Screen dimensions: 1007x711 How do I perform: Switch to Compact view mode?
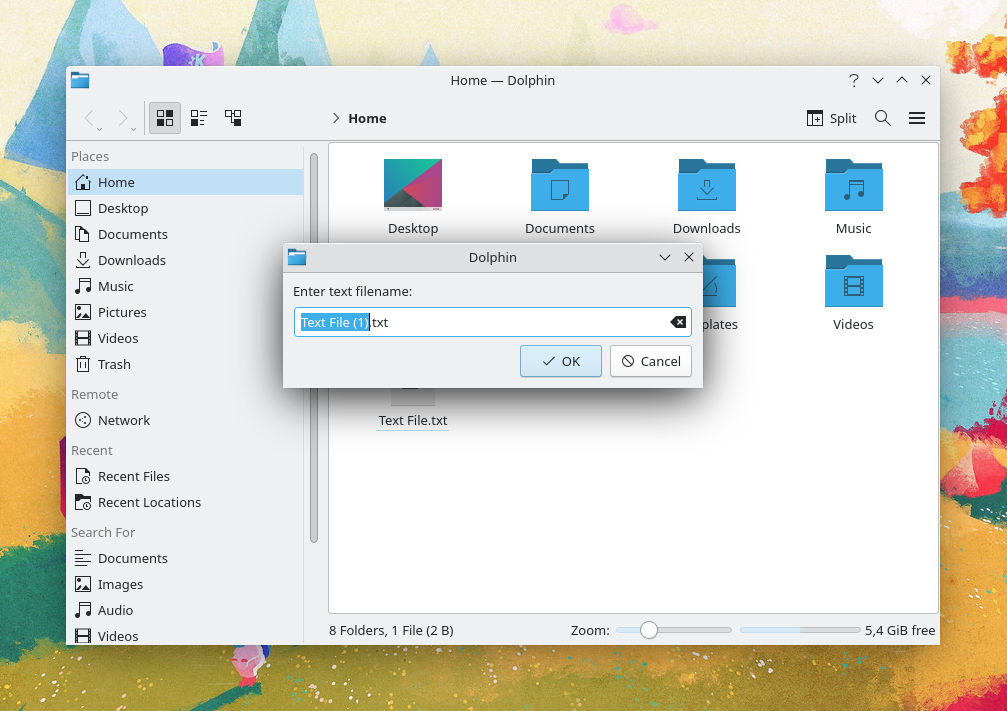199,118
